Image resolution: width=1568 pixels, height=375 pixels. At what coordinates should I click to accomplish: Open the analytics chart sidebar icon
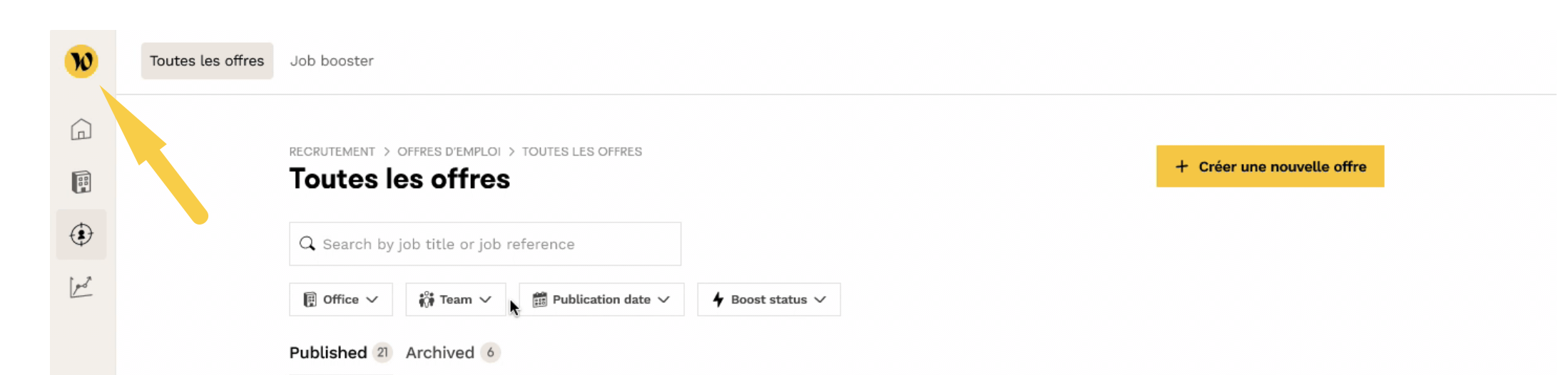[x=81, y=287]
